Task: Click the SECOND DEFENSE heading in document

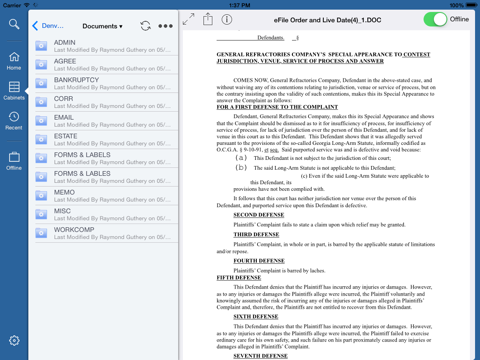Action: point(259,215)
